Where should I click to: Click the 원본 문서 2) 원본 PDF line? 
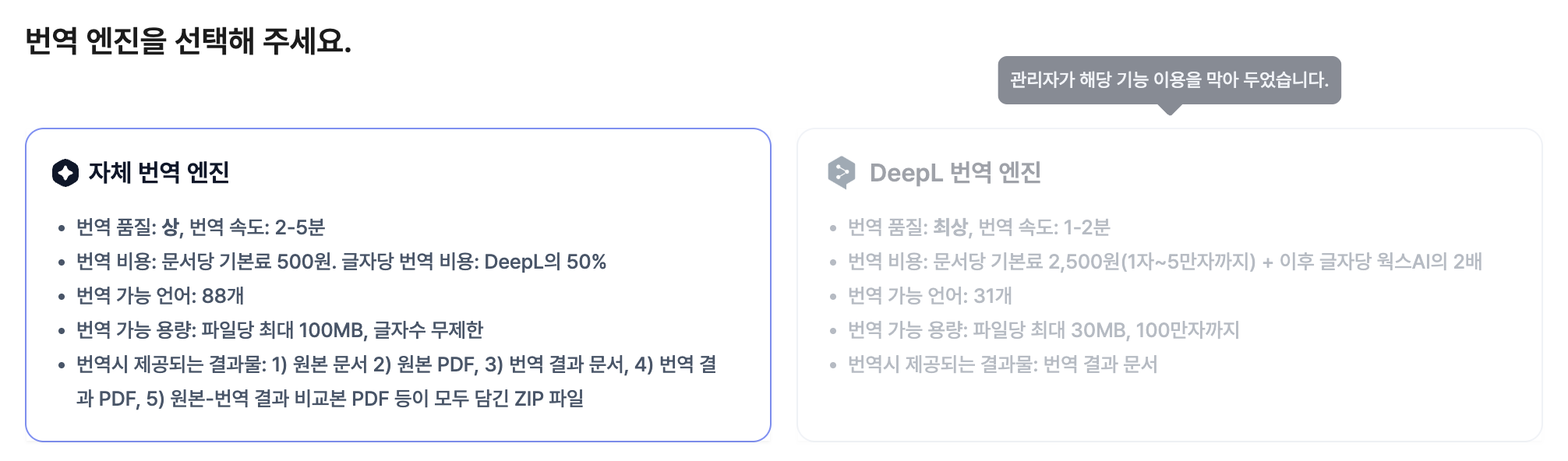pos(396,364)
